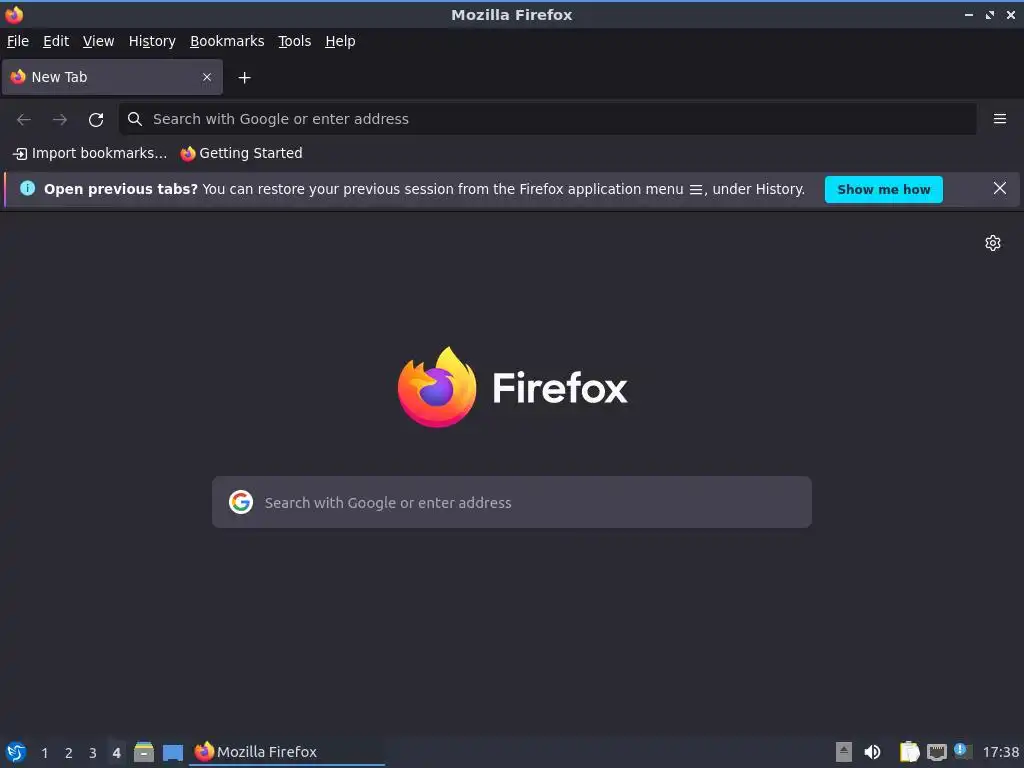Click the info icon in notification bar

click(27, 188)
